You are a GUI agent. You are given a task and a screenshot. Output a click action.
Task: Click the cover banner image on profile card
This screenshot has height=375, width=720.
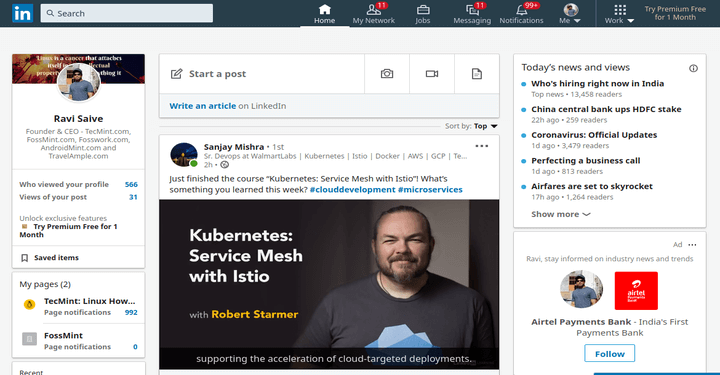tap(79, 69)
